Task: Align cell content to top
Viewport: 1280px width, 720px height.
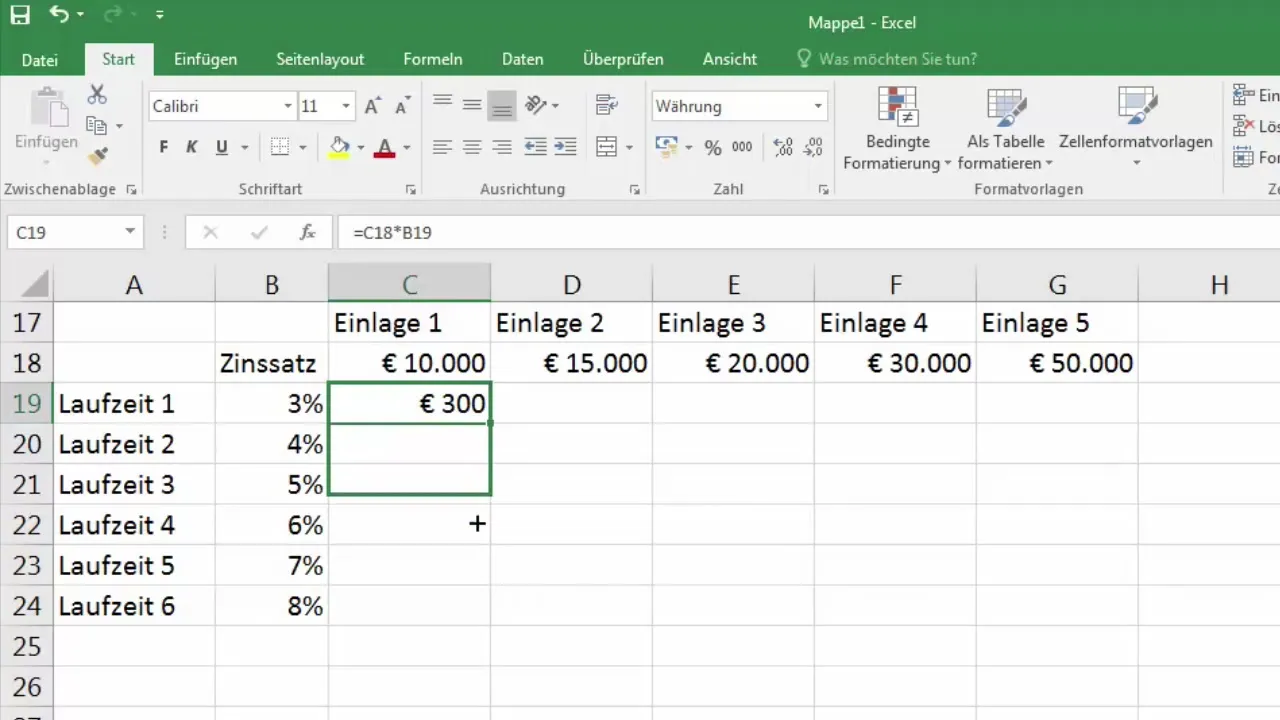Action: 442,103
